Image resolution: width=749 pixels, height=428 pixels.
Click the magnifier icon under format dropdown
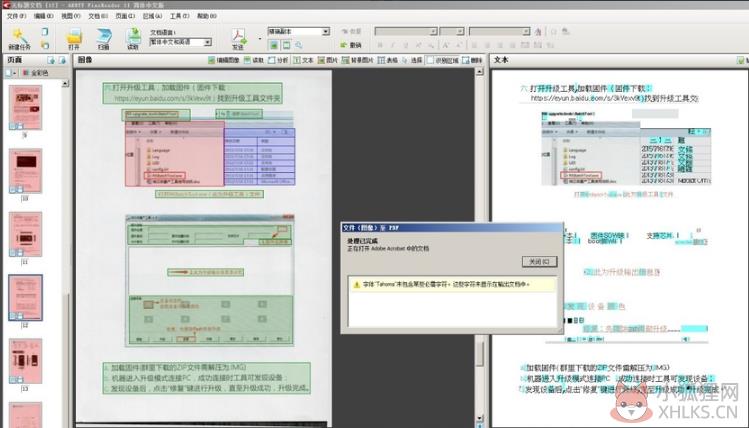tap(299, 45)
